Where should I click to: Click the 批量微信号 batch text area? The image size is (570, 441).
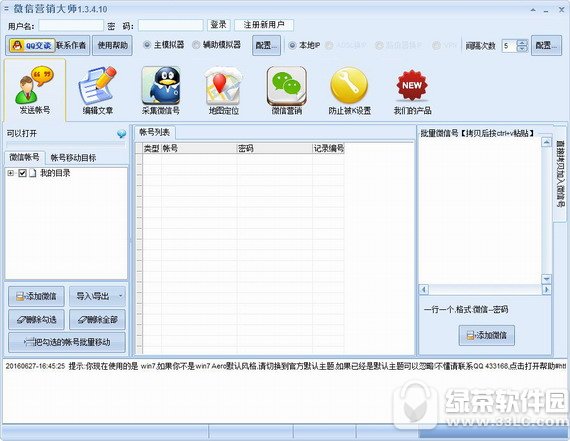coord(480,211)
